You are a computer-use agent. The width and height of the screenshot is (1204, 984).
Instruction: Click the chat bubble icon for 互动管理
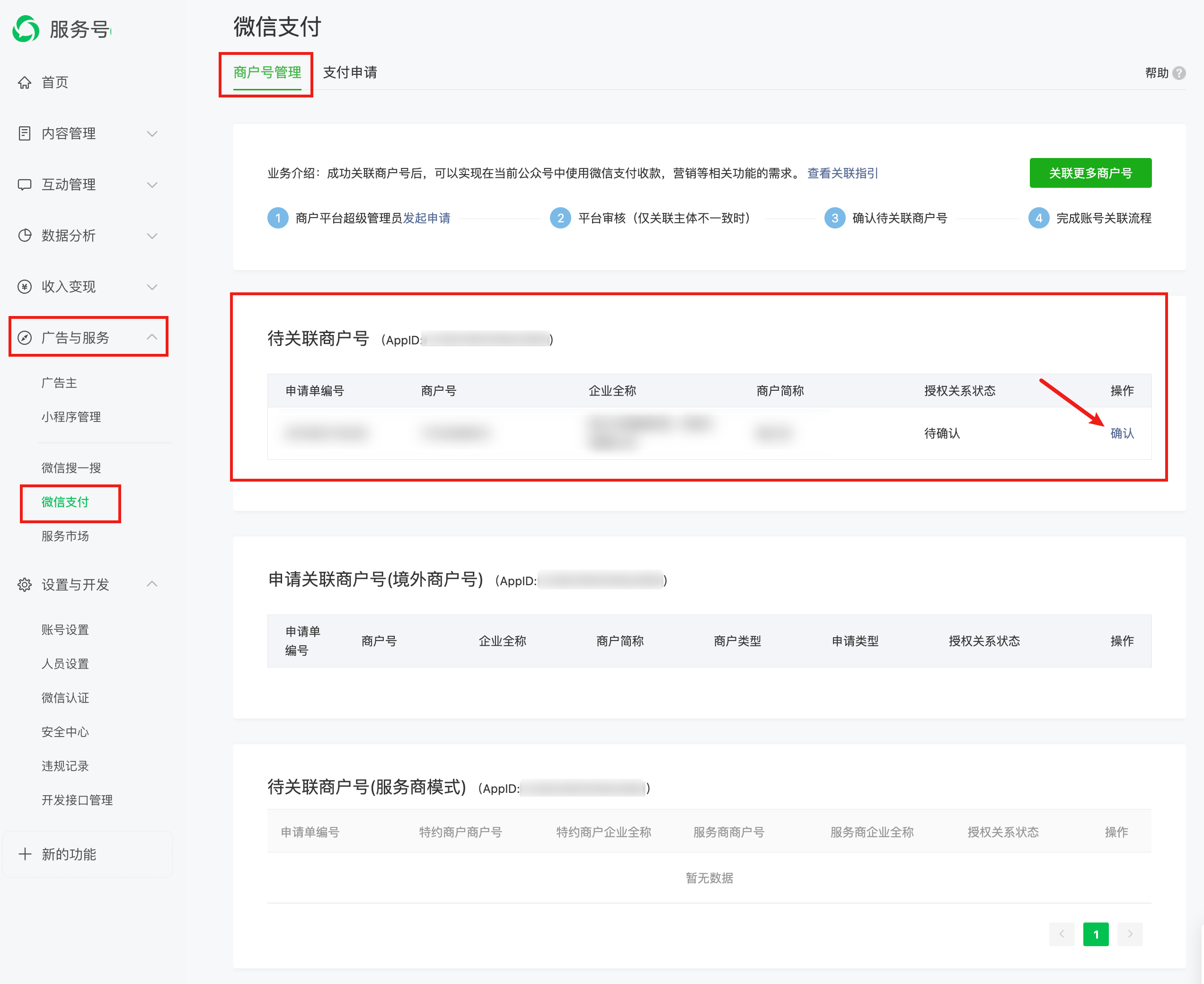pos(25,185)
